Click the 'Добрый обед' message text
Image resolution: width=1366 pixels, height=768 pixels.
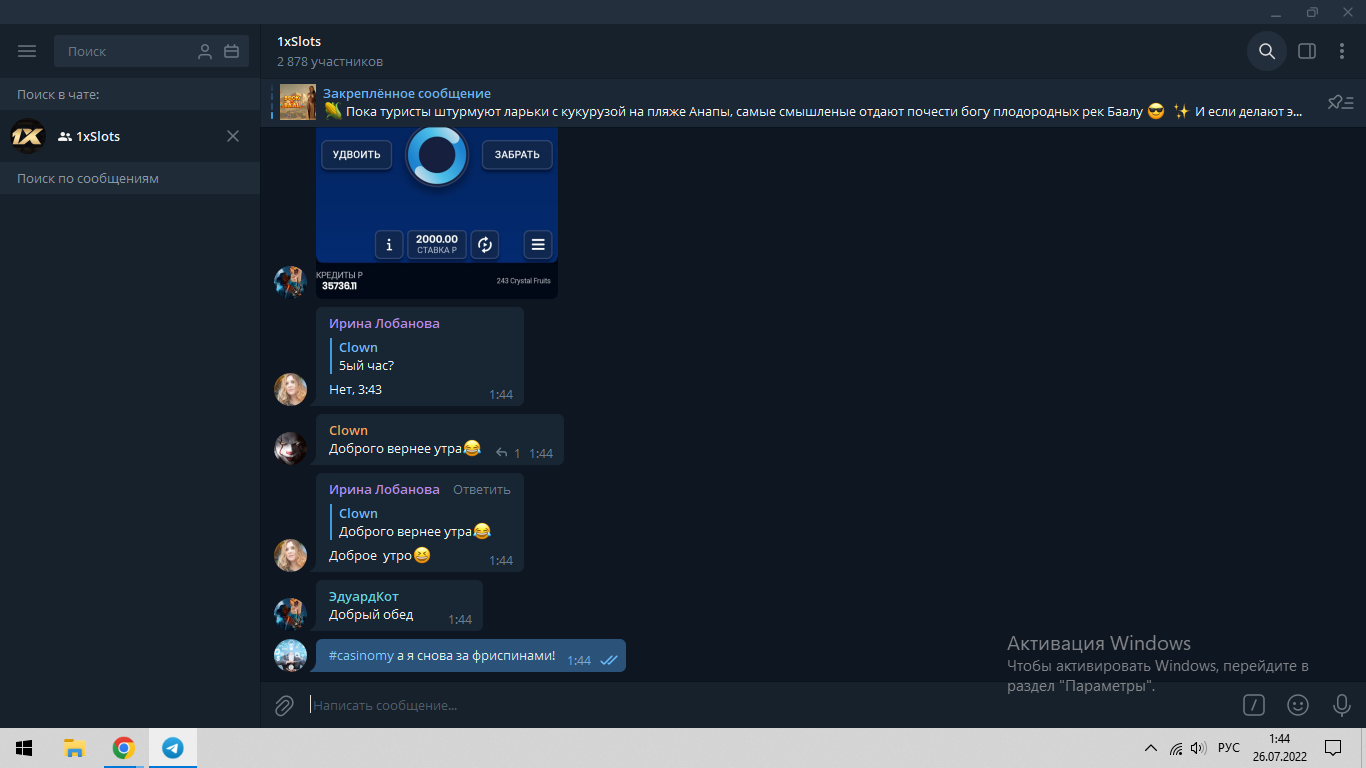371,615
